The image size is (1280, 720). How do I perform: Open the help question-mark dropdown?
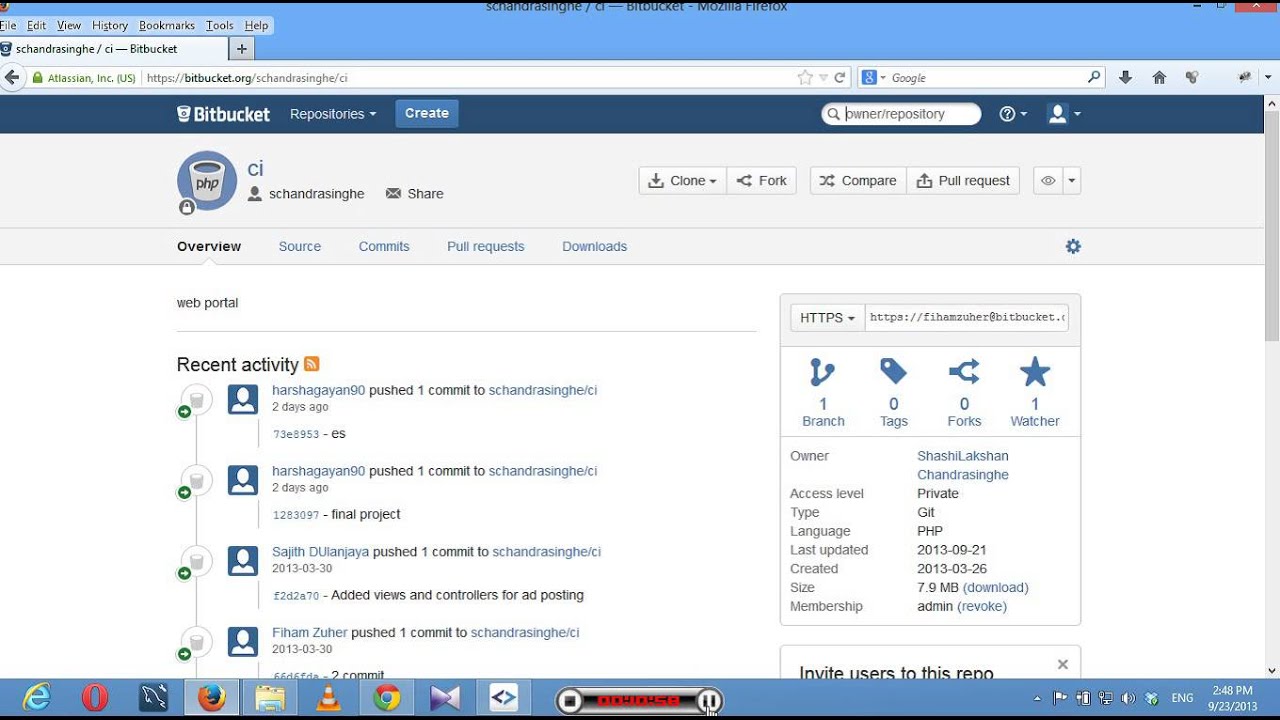(x=1013, y=114)
